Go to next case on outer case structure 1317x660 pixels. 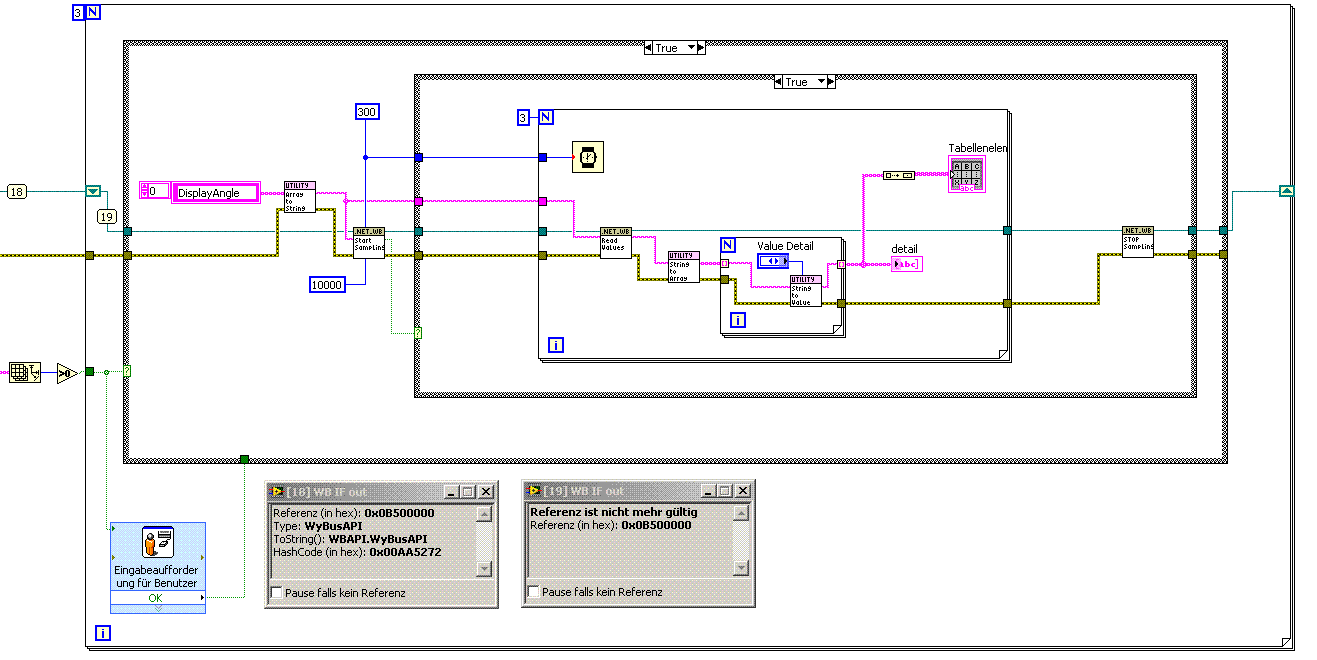click(701, 48)
